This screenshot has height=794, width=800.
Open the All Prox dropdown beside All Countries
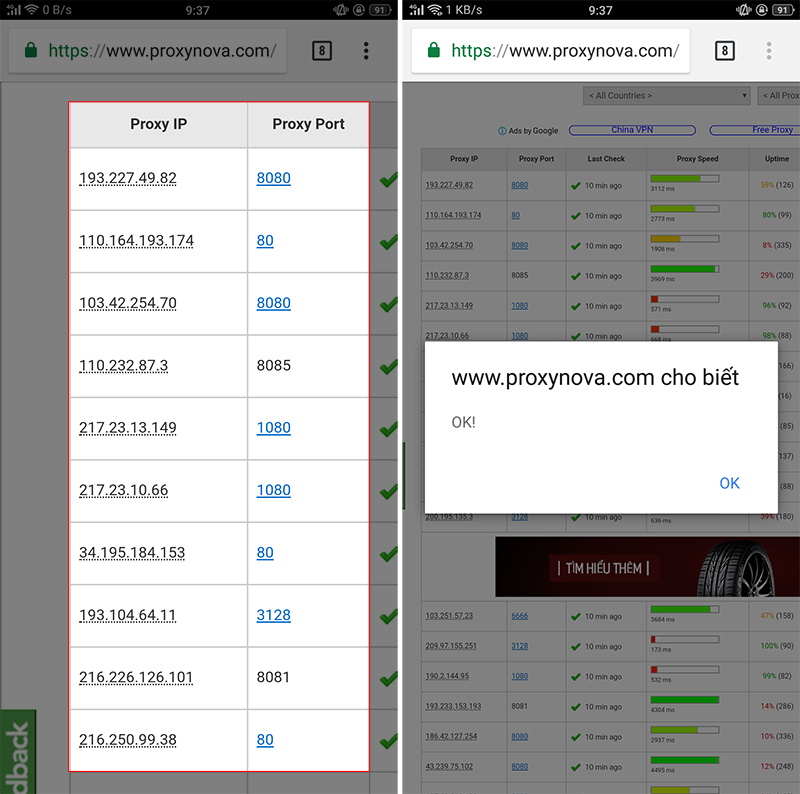pyautogui.click(x=779, y=95)
